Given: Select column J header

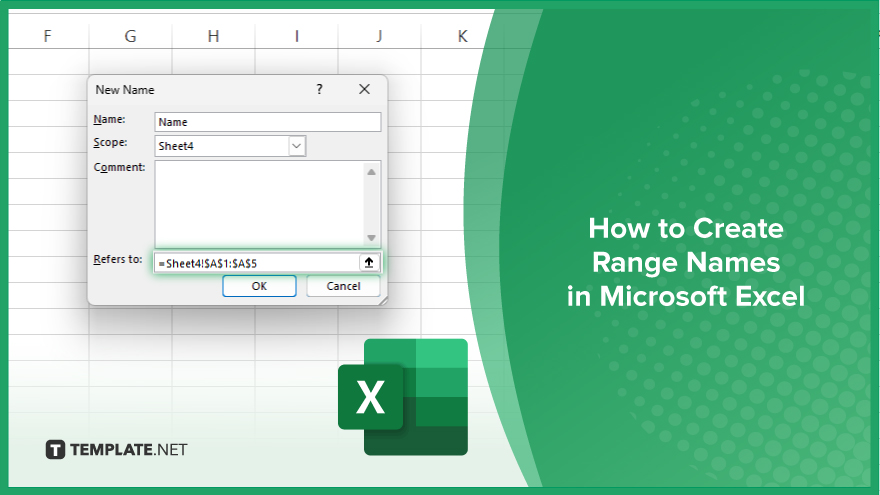Looking at the screenshot, I should (x=379, y=36).
